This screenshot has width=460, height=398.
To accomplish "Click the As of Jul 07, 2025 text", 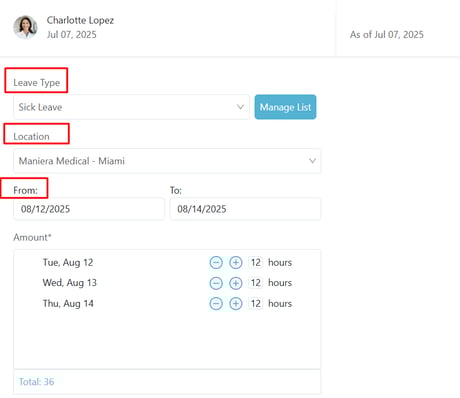I will click(x=387, y=34).
